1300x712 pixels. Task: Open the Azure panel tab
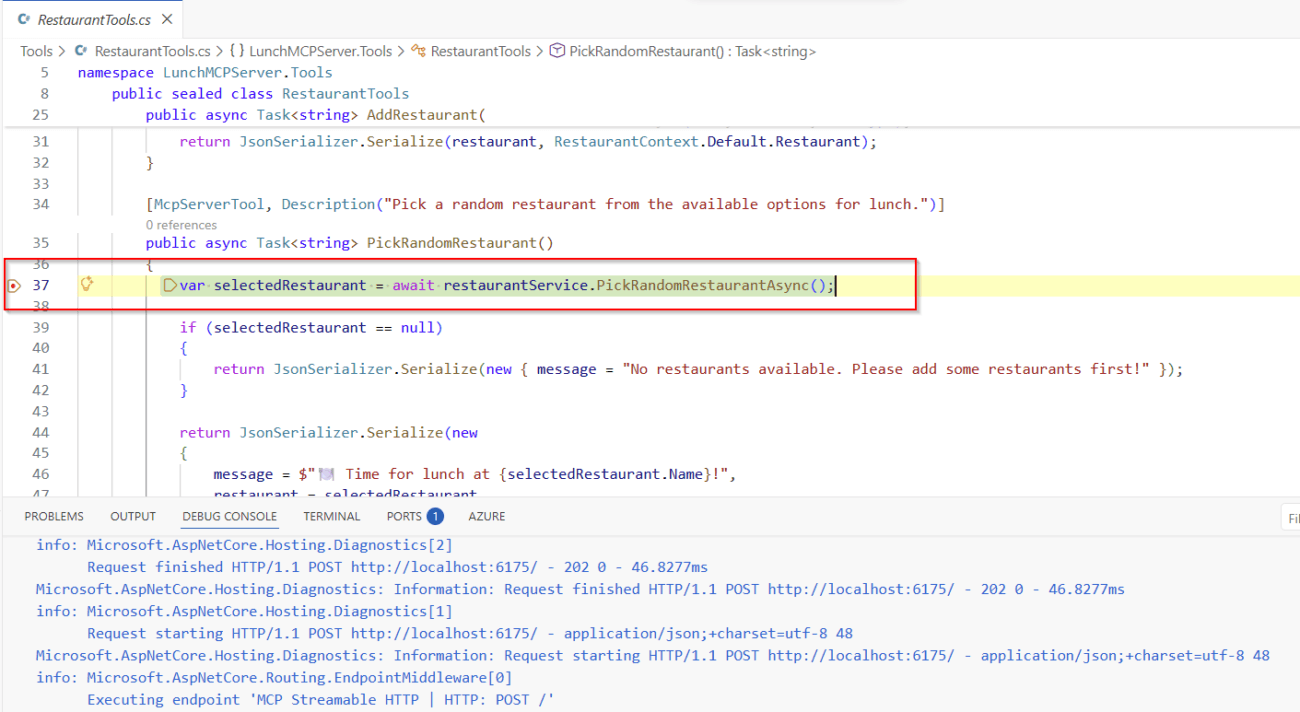tap(486, 516)
